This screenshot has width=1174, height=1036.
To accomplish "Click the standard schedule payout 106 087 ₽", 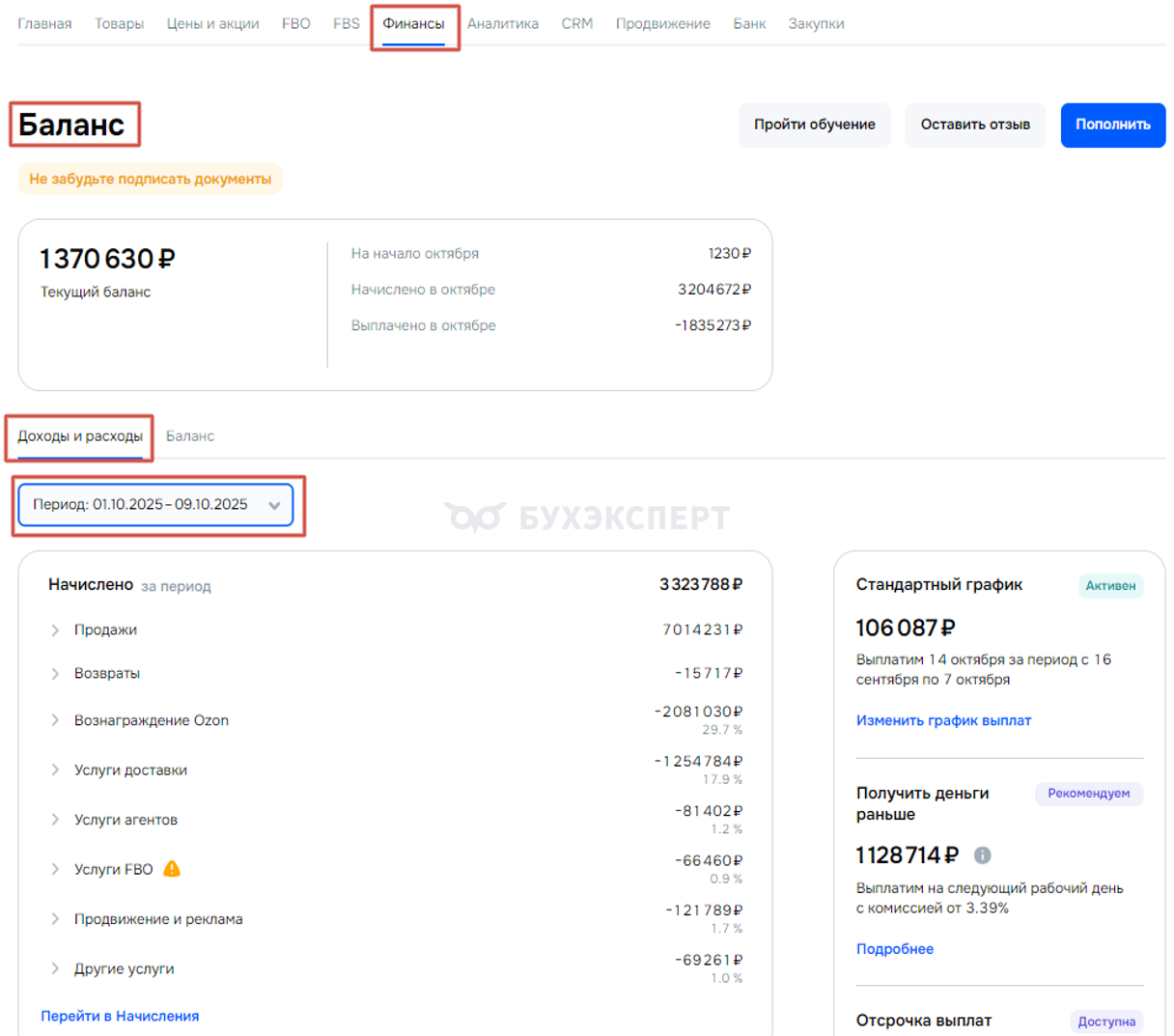I will (x=906, y=628).
